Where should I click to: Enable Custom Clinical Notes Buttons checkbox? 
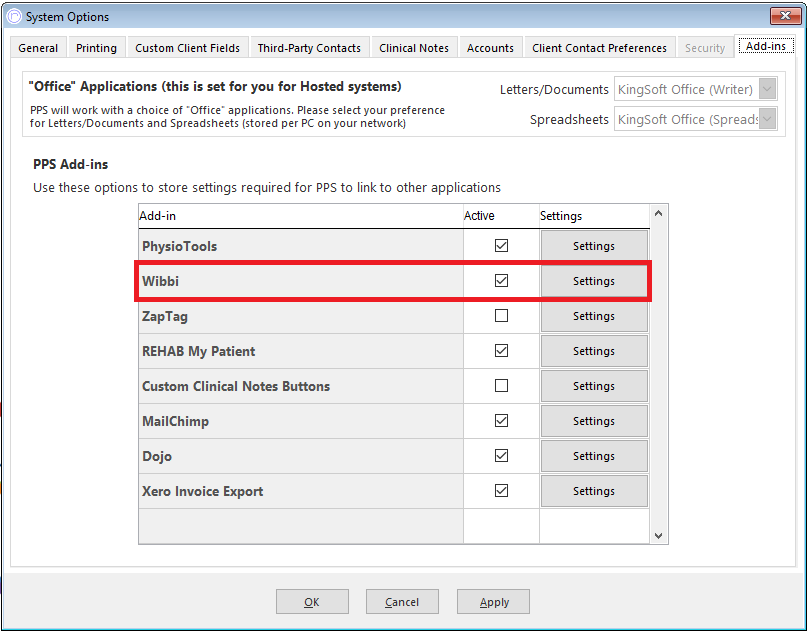tap(501, 385)
